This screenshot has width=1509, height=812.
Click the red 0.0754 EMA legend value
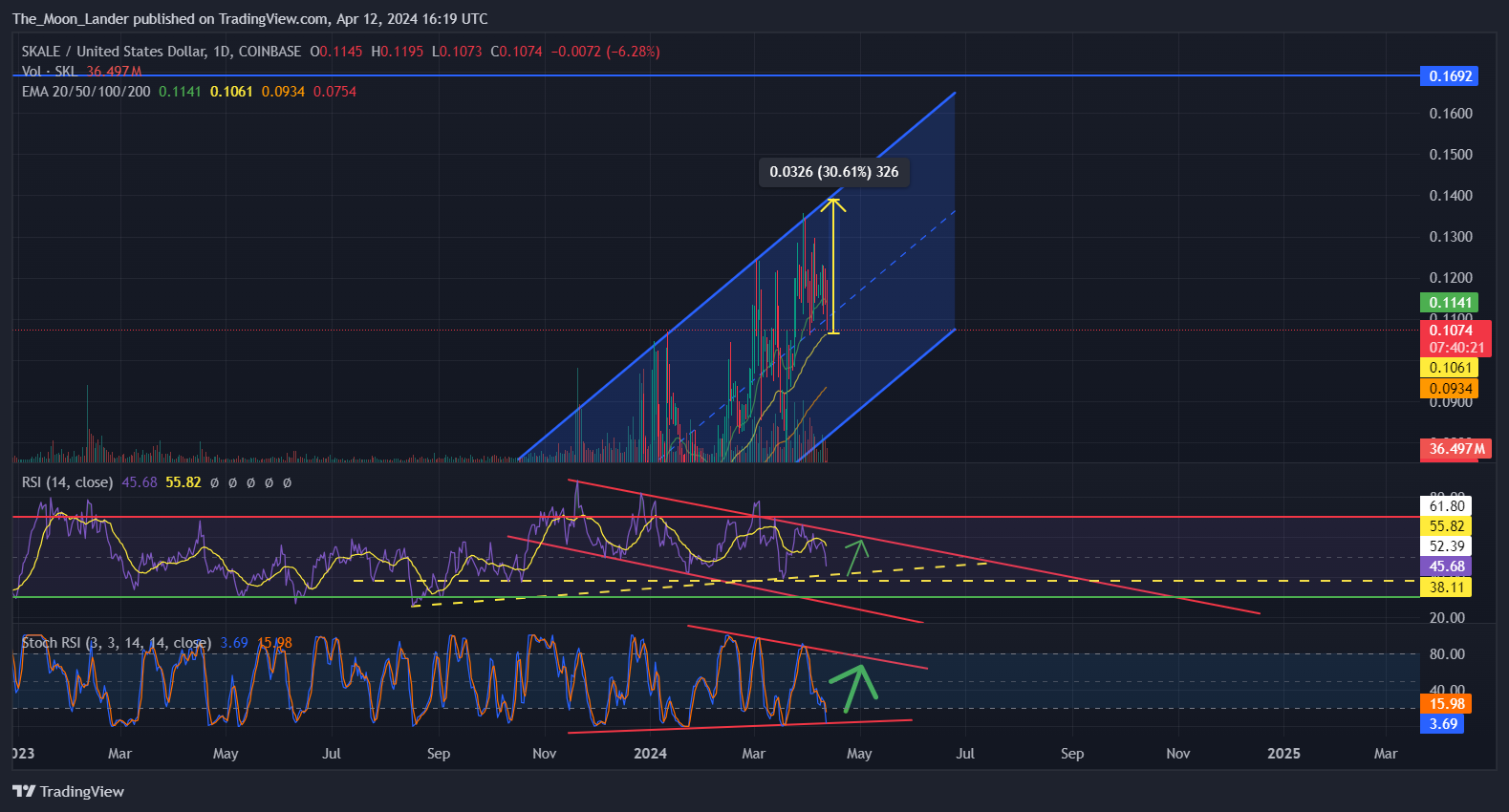tap(334, 92)
